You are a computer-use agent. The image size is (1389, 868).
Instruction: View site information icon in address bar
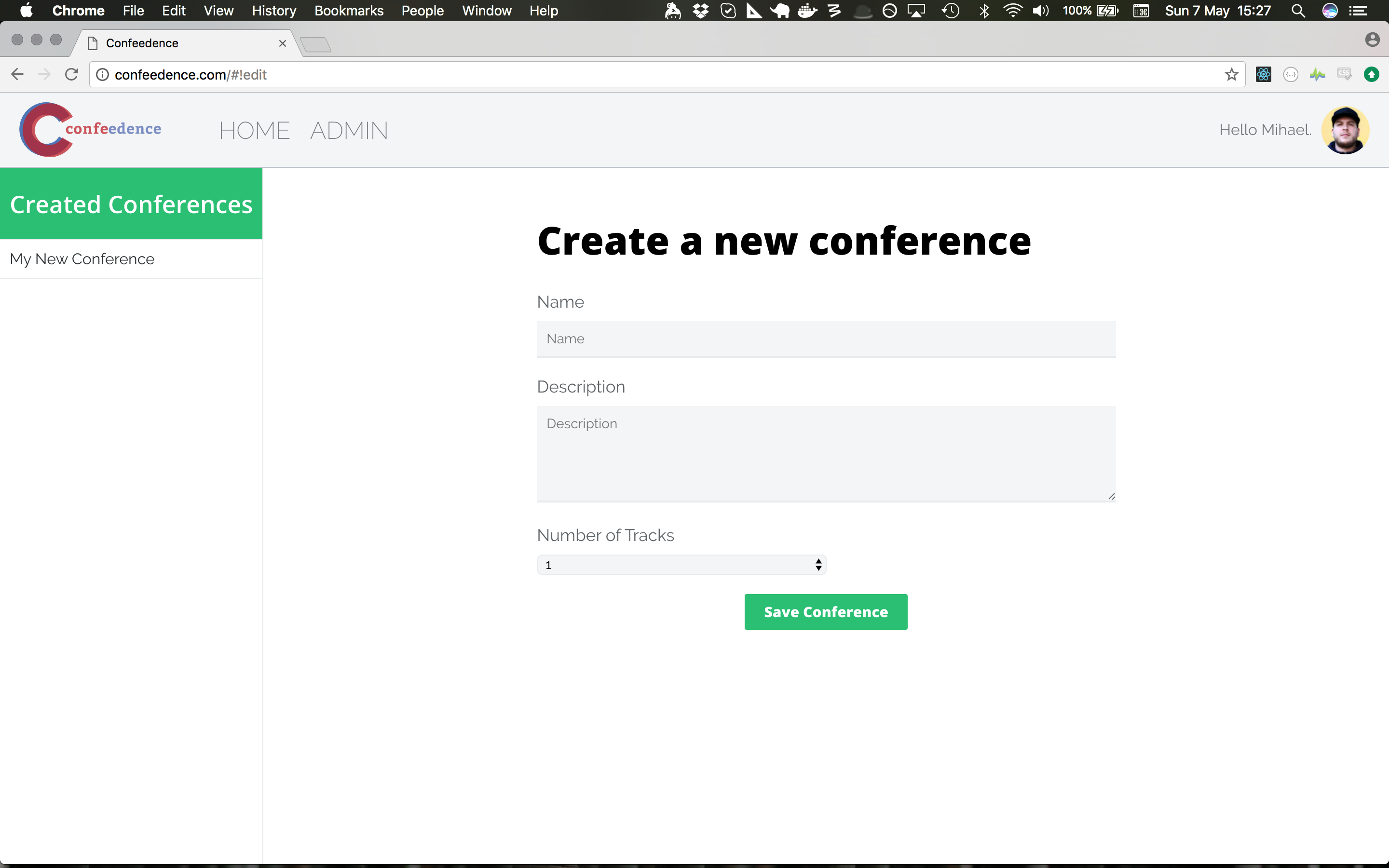coord(102,75)
